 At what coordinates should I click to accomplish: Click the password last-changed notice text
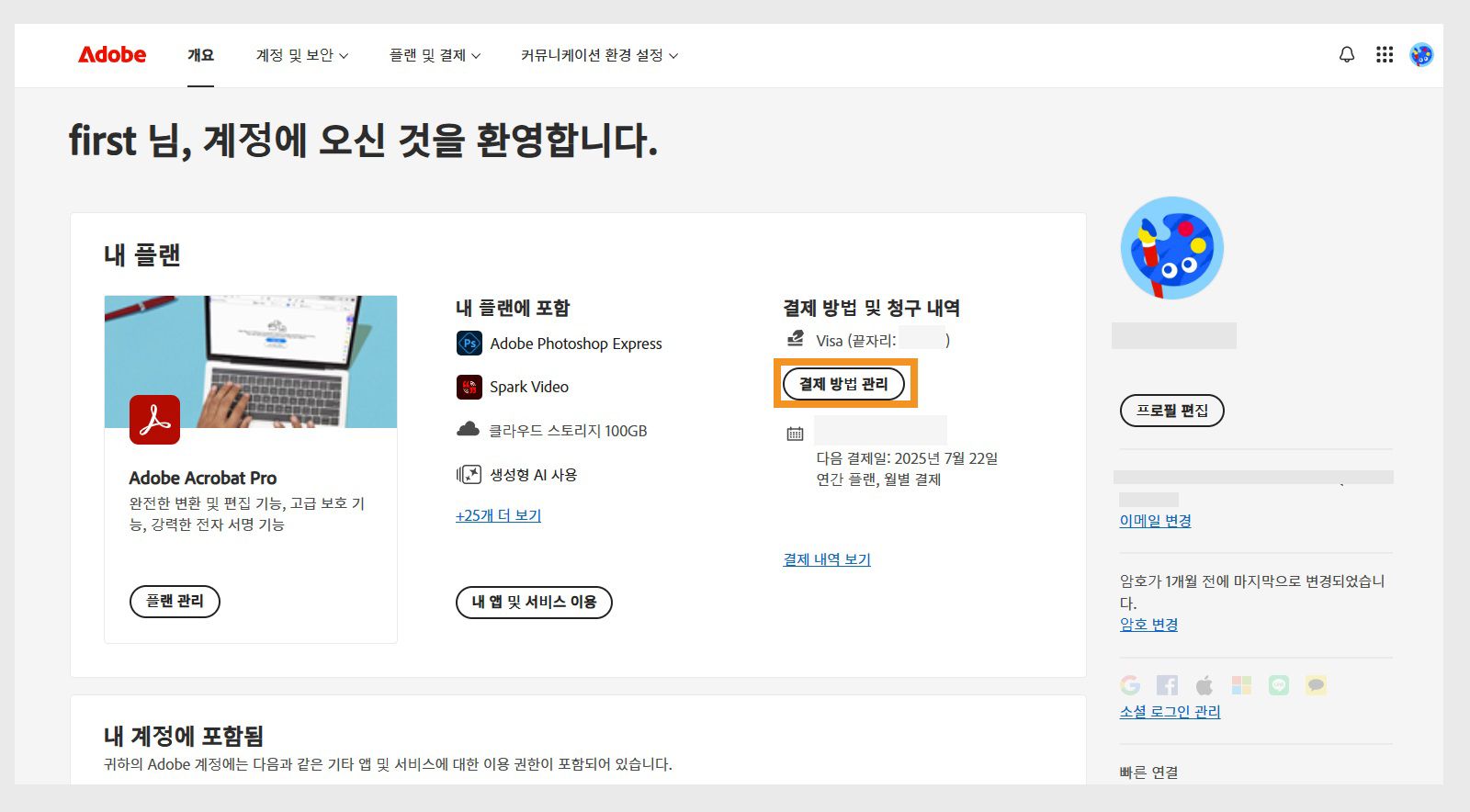[x=1252, y=592]
